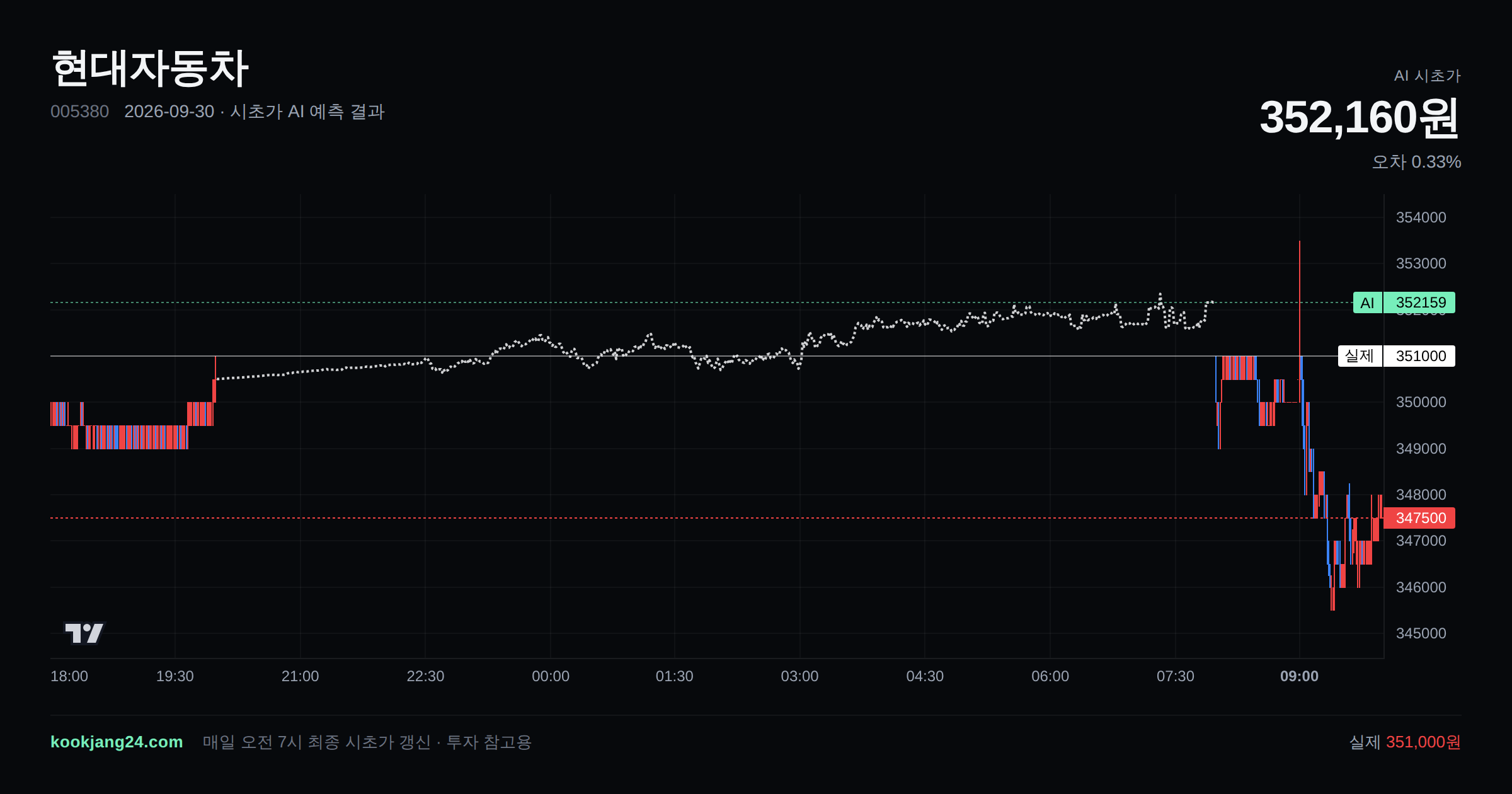
Task: Click the 345000 price axis label
Action: point(1421,633)
